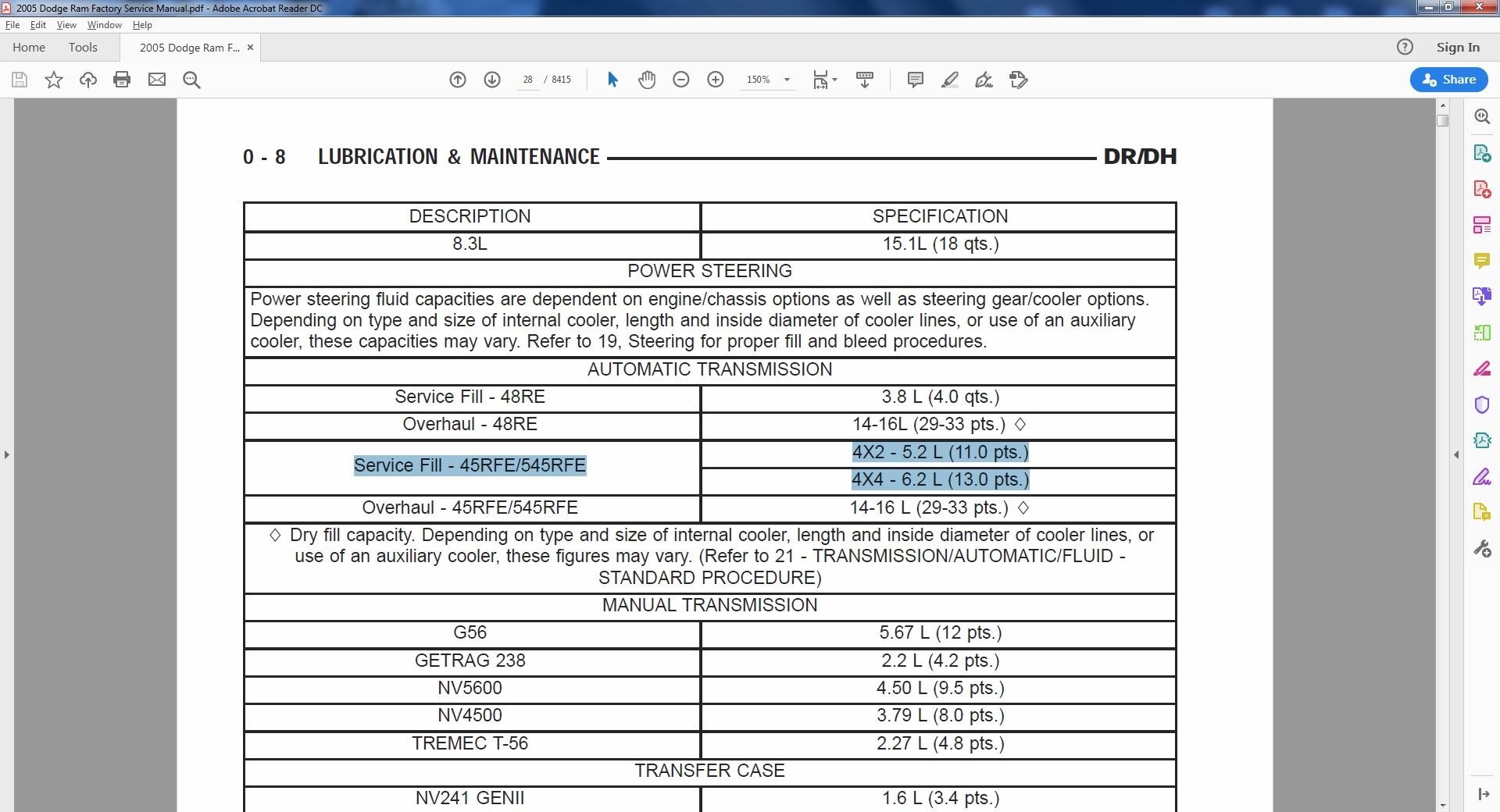Send file by email envelope icon
This screenshot has width=1500, height=812.
pyautogui.click(x=157, y=80)
